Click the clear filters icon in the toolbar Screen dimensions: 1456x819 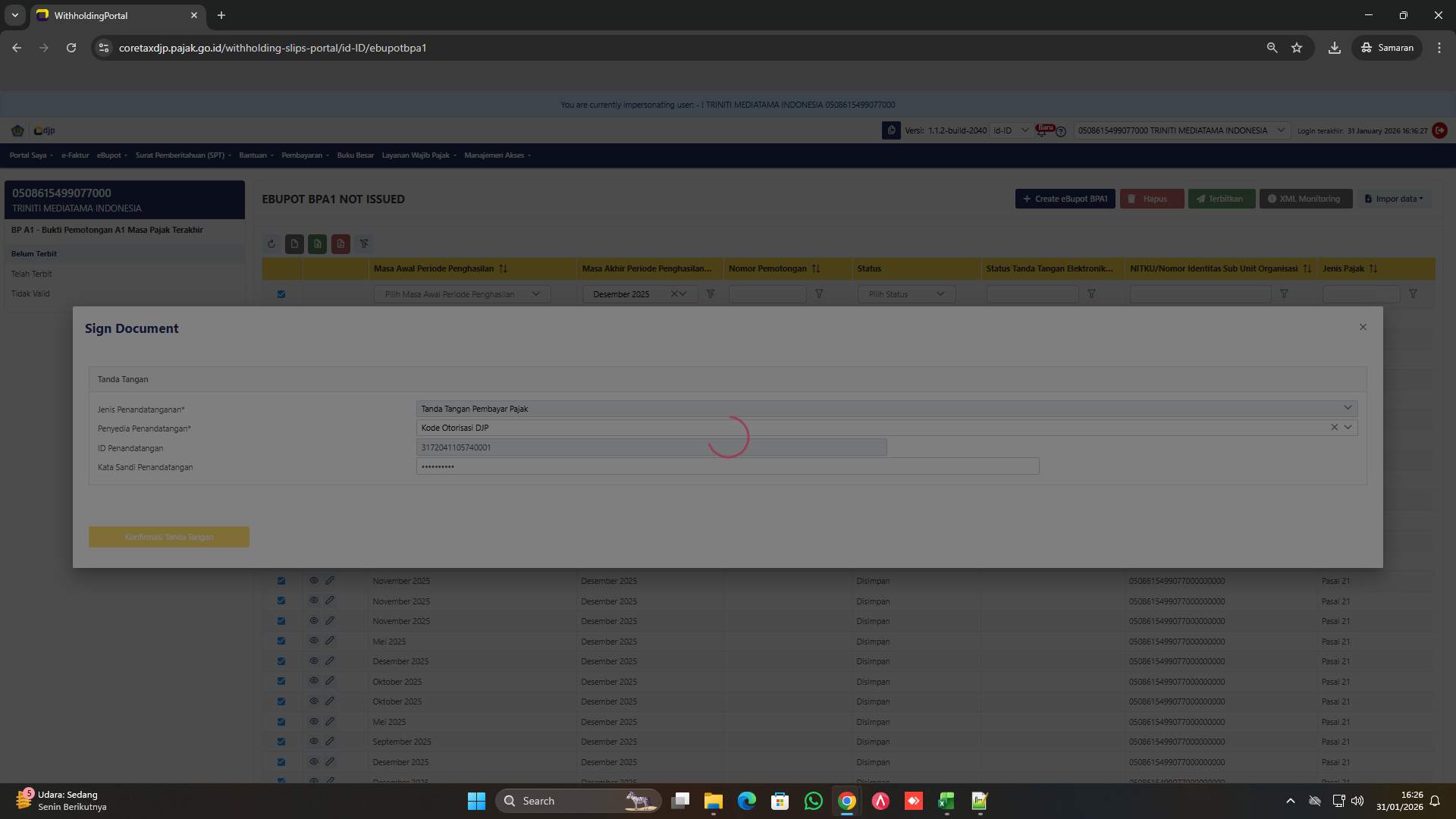point(364,243)
